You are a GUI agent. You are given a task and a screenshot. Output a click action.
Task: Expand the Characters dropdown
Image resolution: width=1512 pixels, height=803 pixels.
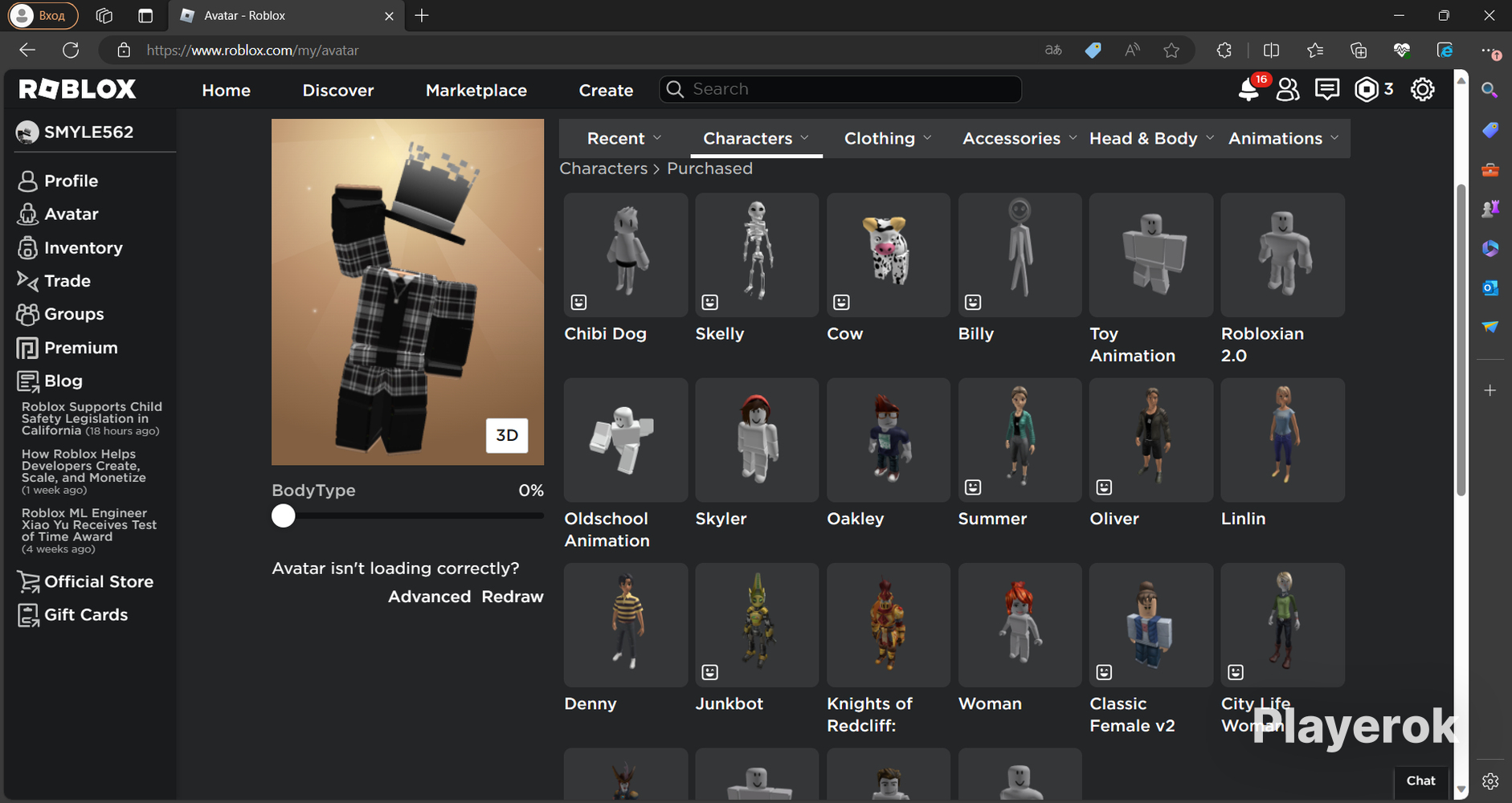pyautogui.click(x=756, y=138)
